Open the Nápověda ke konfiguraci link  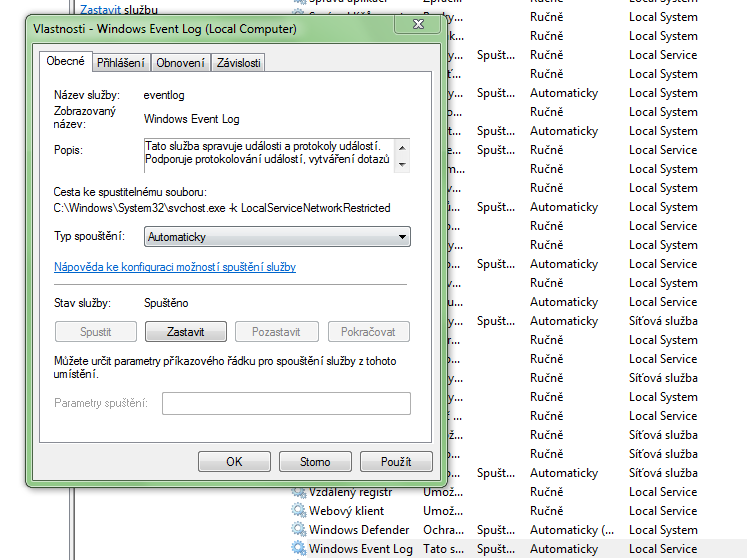click(x=175, y=267)
